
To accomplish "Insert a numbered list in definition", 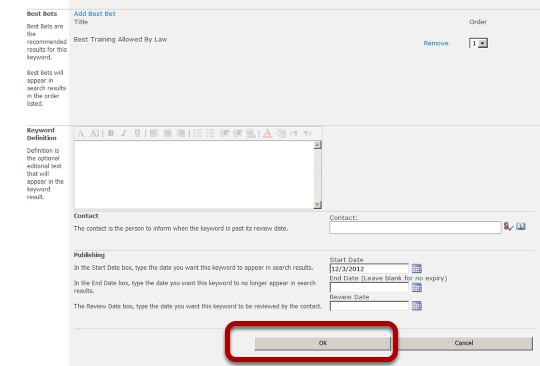I will [197, 133].
